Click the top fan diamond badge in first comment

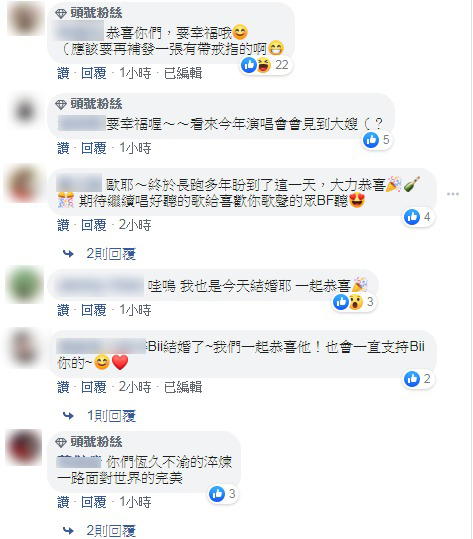pyautogui.click(x=61, y=14)
